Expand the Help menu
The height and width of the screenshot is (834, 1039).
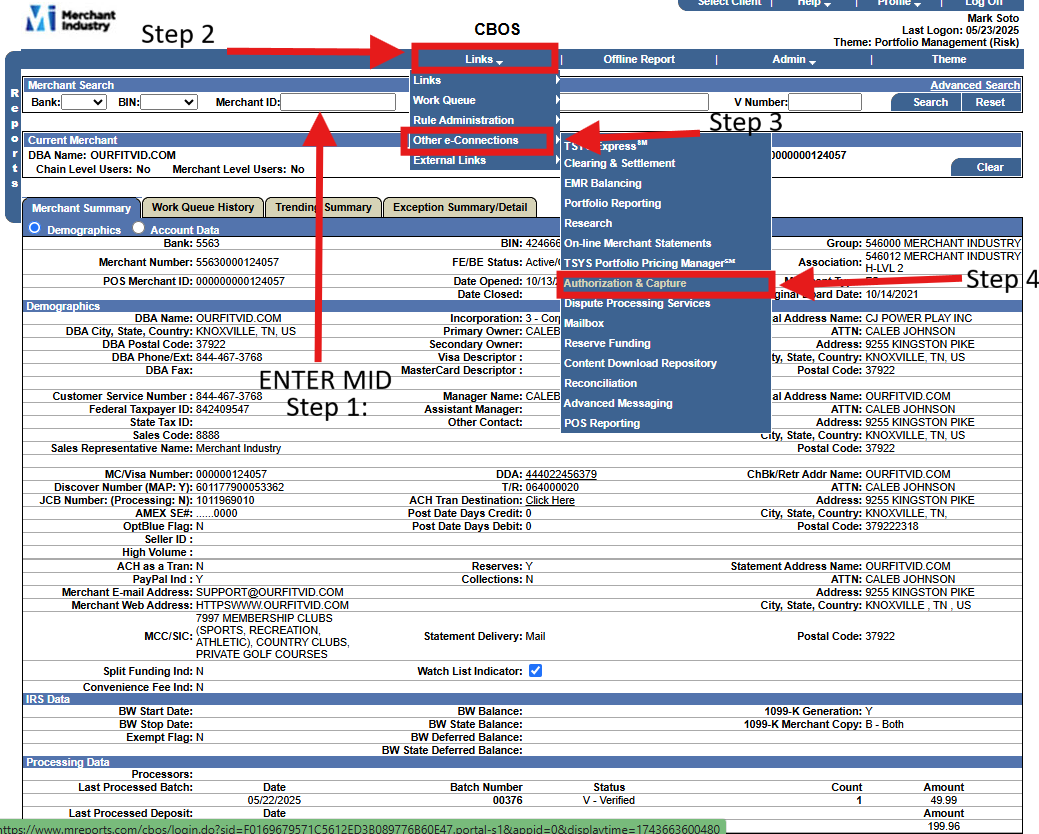(814, 3)
